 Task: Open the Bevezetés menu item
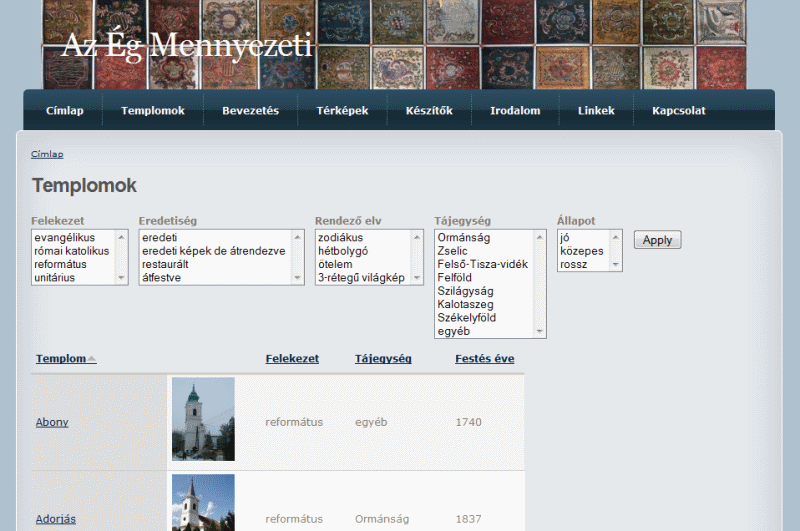click(x=251, y=111)
